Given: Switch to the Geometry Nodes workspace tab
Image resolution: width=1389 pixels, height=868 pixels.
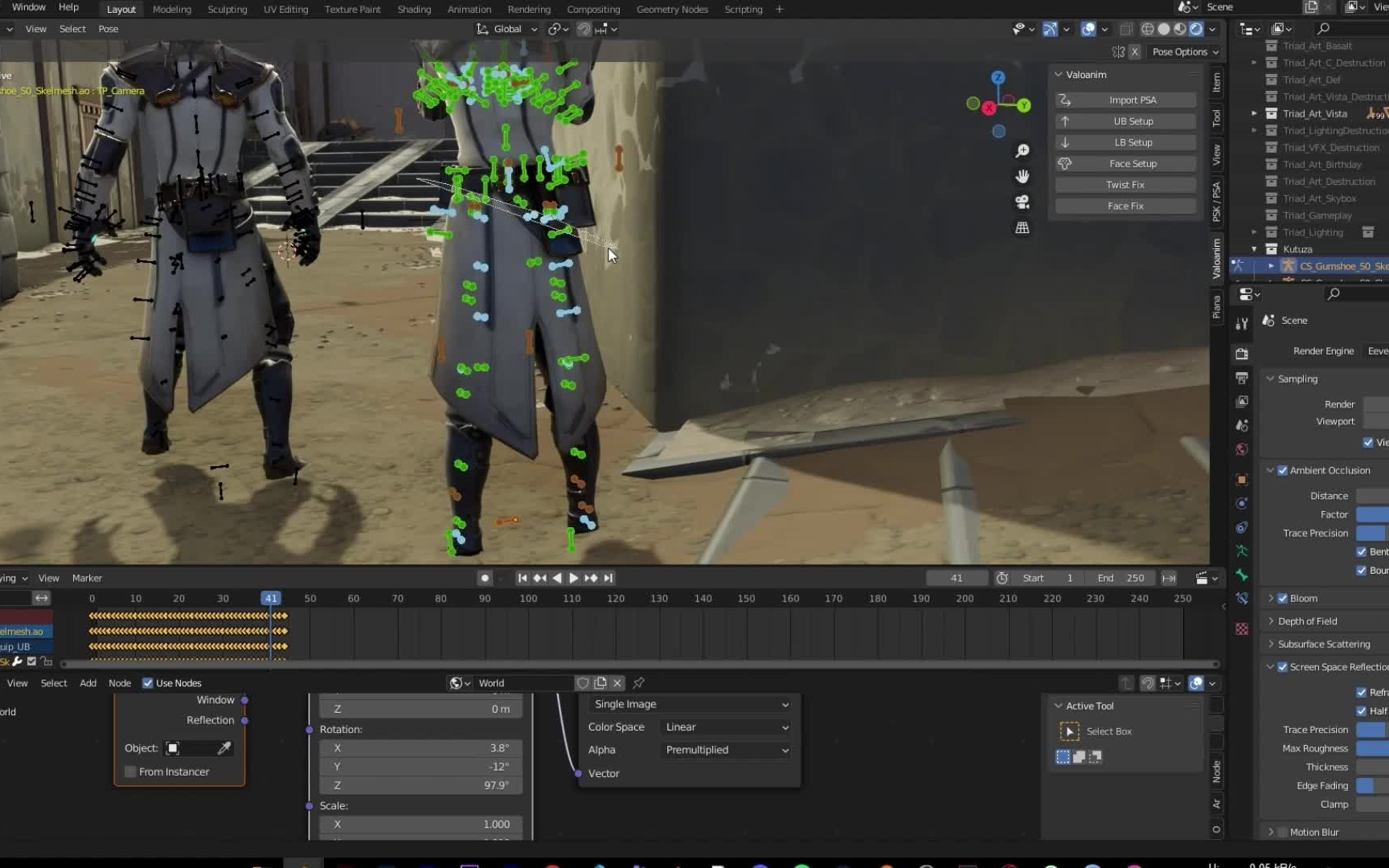Looking at the screenshot, I should (672, 10).
